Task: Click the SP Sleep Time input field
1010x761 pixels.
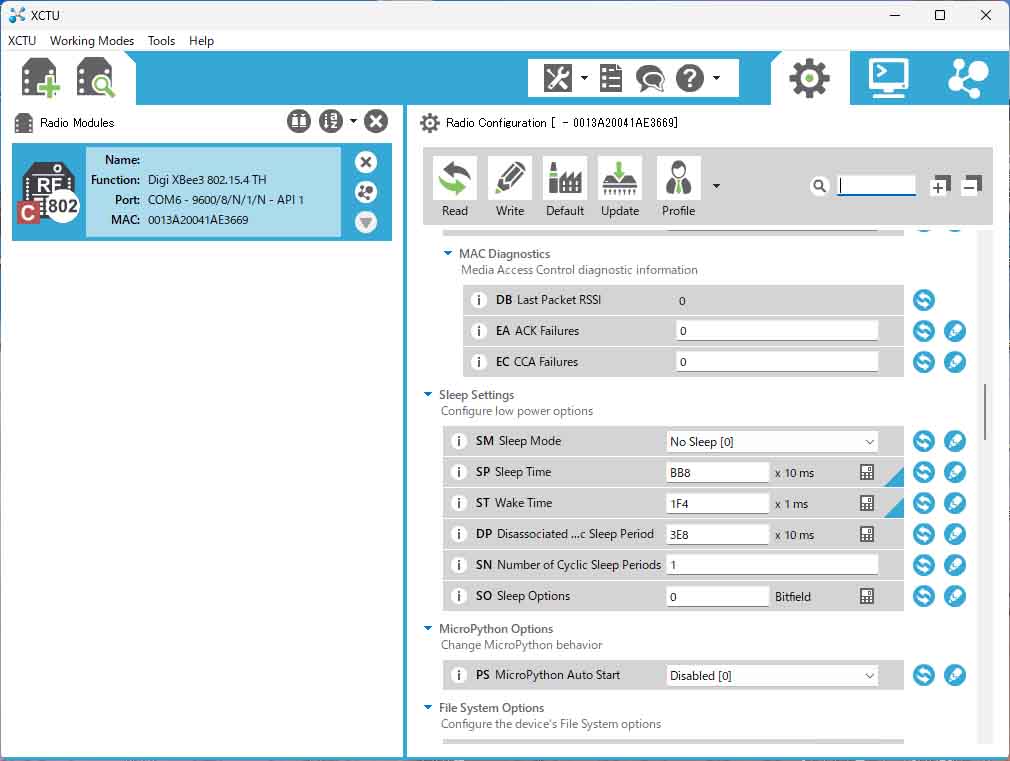Action: 718,472
